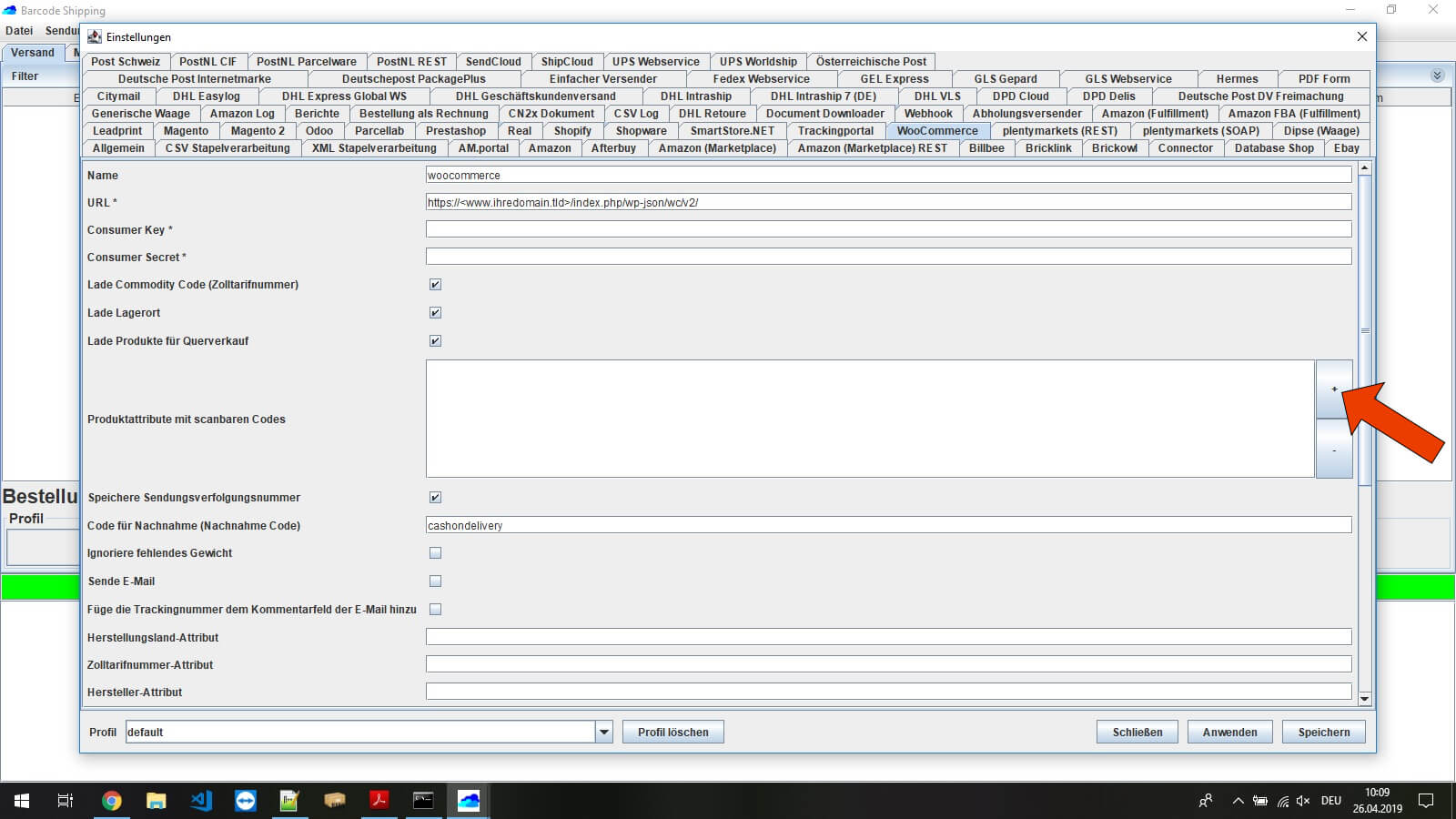
Task: Click the scroll up arrow of settings panel
Action: pos(1364,168)
